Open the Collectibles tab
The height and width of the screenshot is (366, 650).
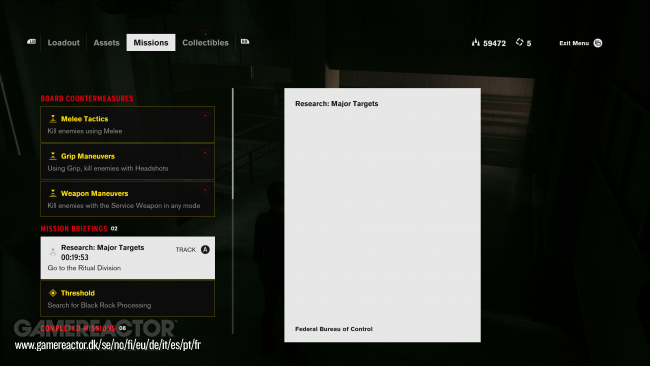pyautogui.click(x=205, y=43)
